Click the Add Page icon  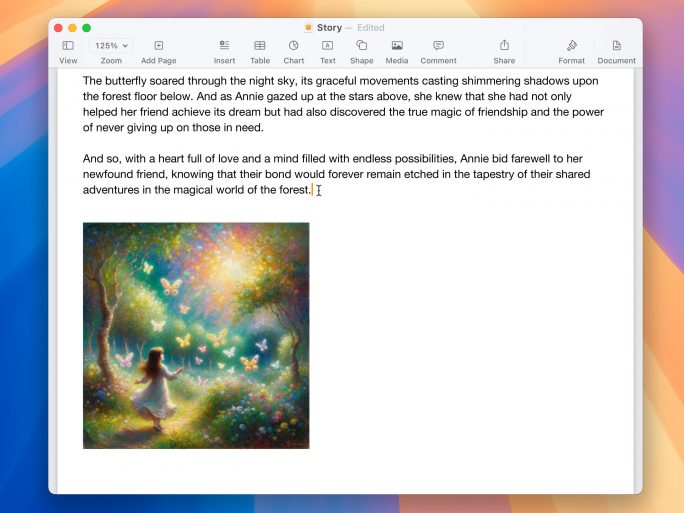click(159, 46)
